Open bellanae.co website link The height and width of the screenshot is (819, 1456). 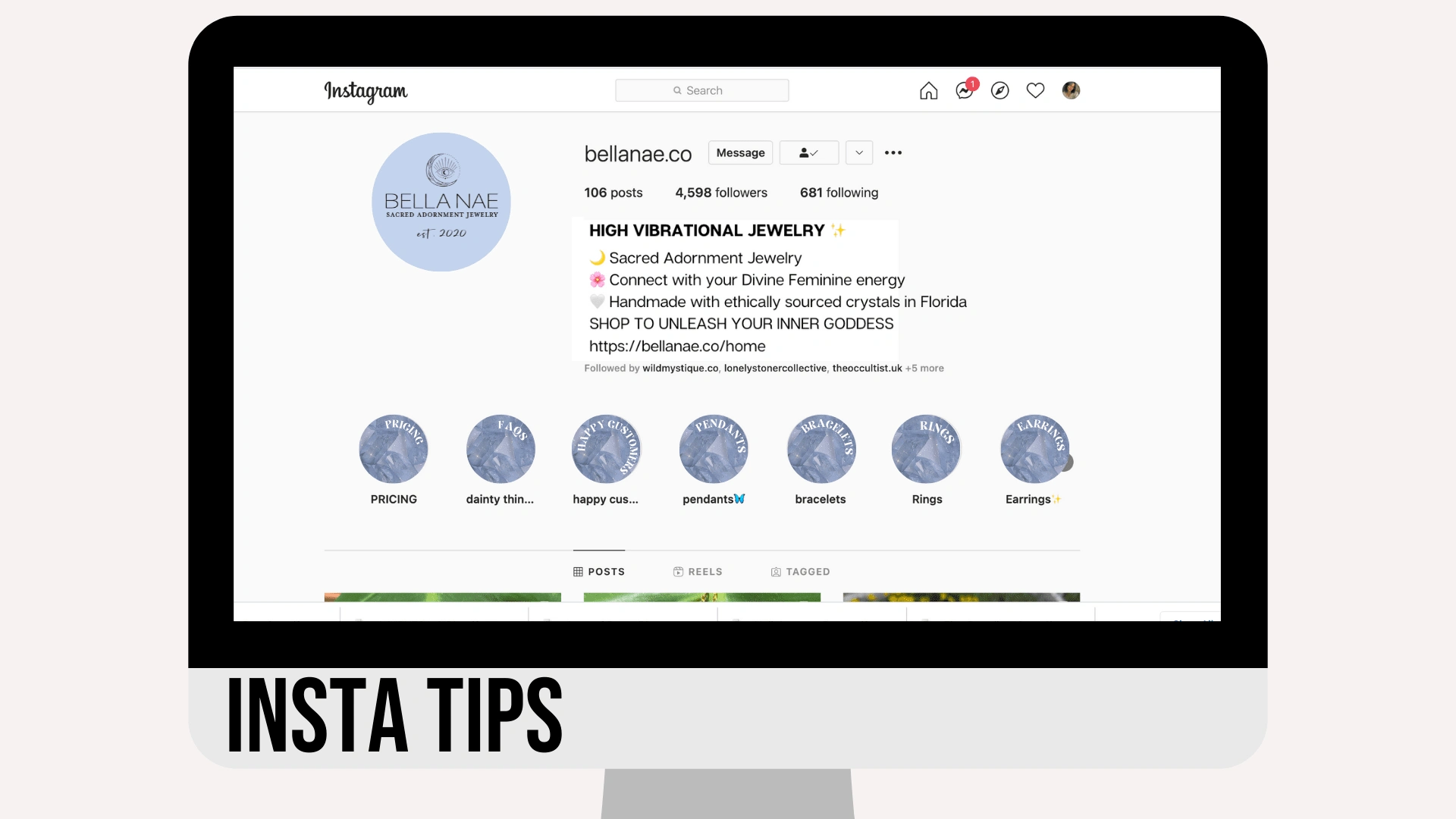[x=677, y=346]
